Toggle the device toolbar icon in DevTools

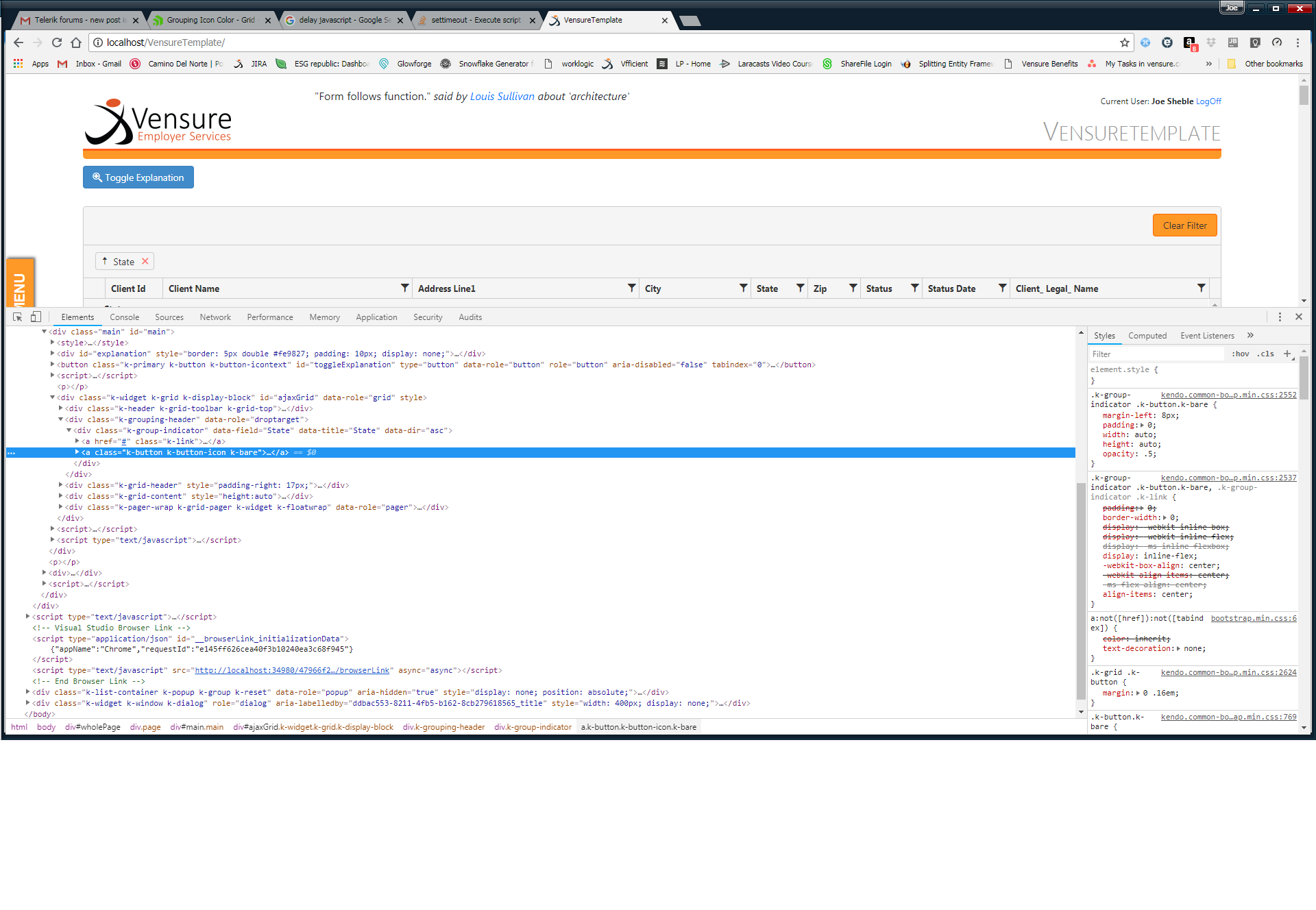[x=36, y=317]
